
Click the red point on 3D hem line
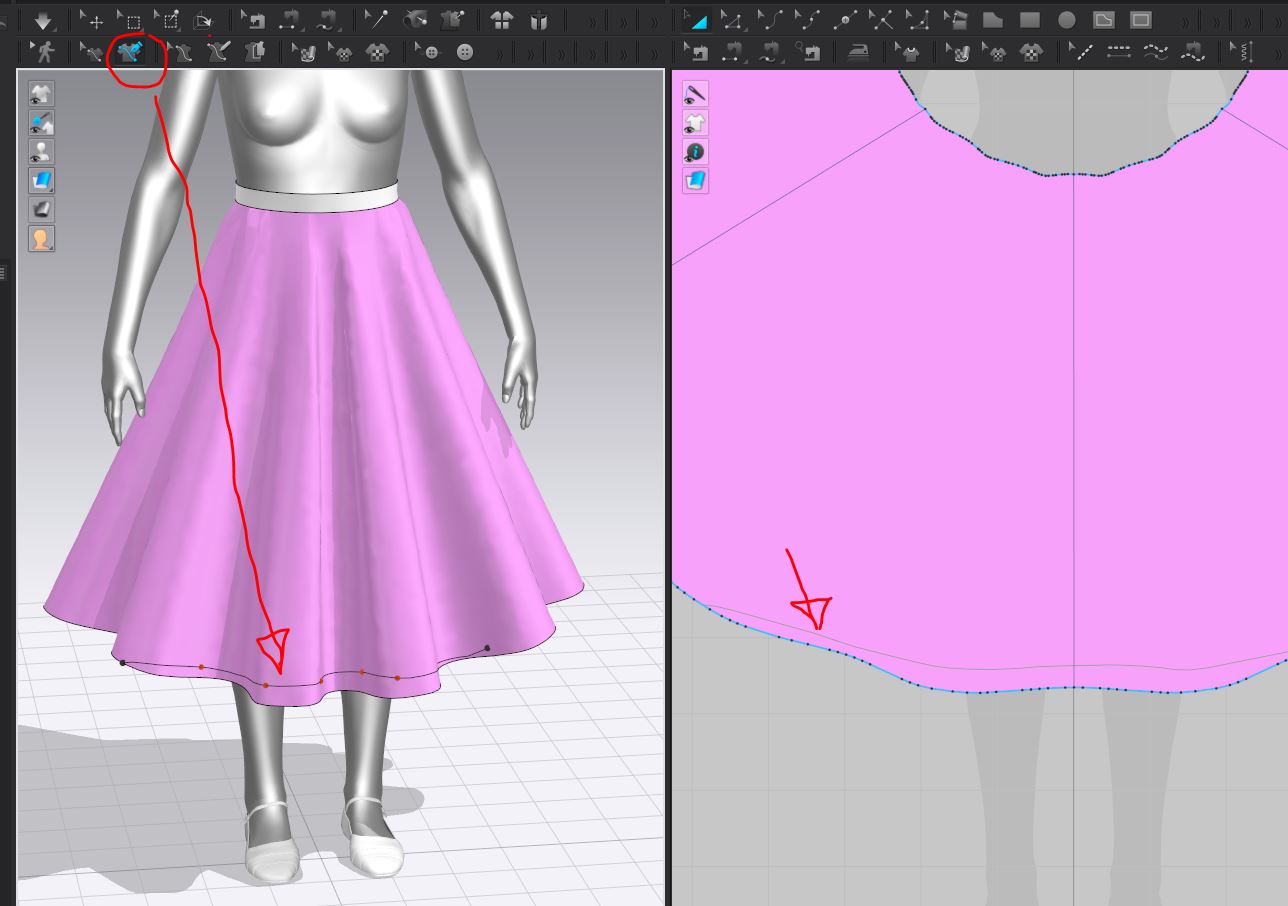tap(265, 685)
